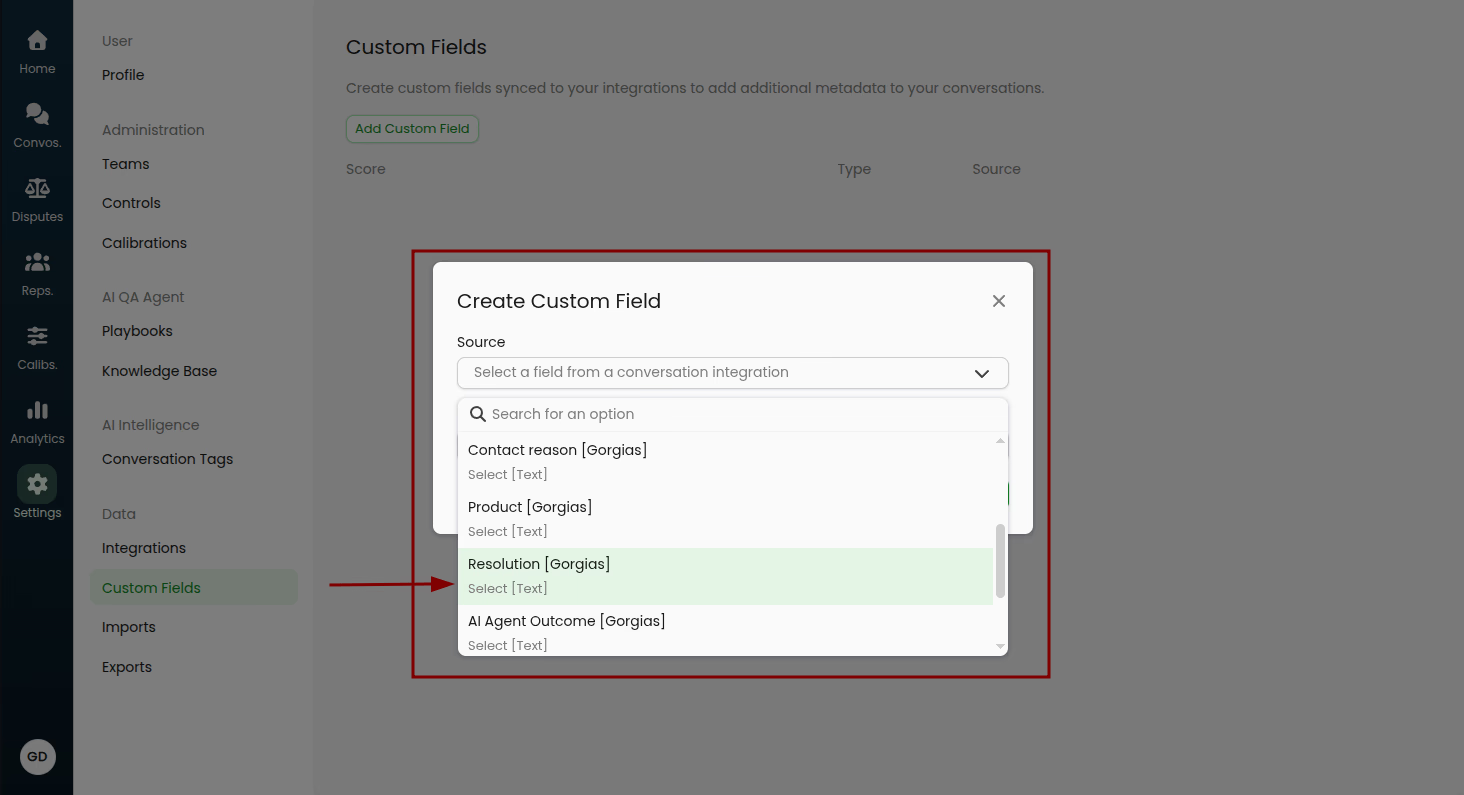Go to Playbooks settings page
Image resolution: width=1464 pixels, height=795 pixels.
[137, 331]
